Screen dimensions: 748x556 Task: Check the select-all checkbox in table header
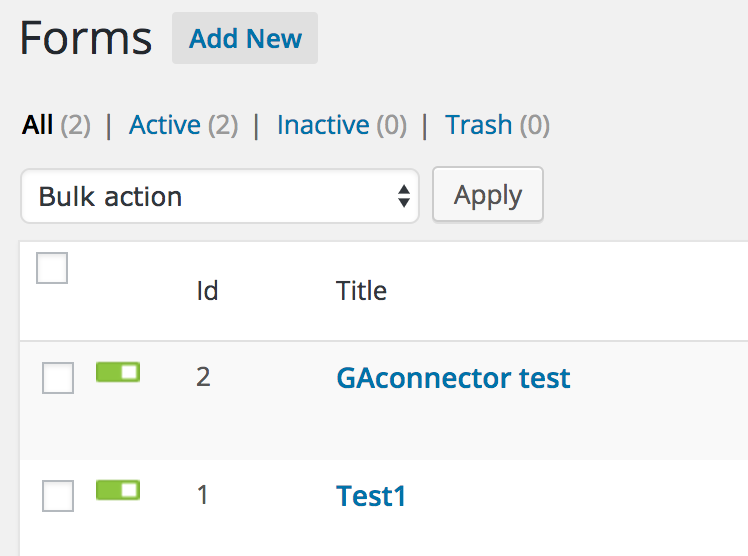click(x=52, y=268)
